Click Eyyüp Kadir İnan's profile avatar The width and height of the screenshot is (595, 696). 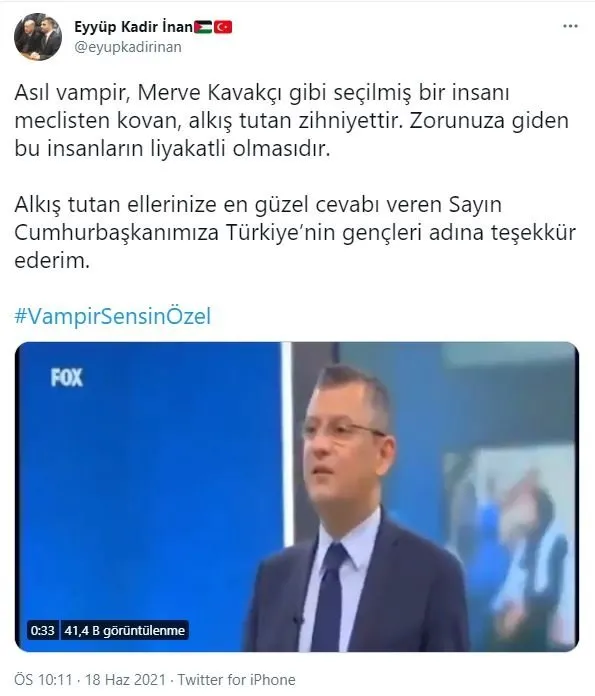pyautogui.click(x=38, y=37)
